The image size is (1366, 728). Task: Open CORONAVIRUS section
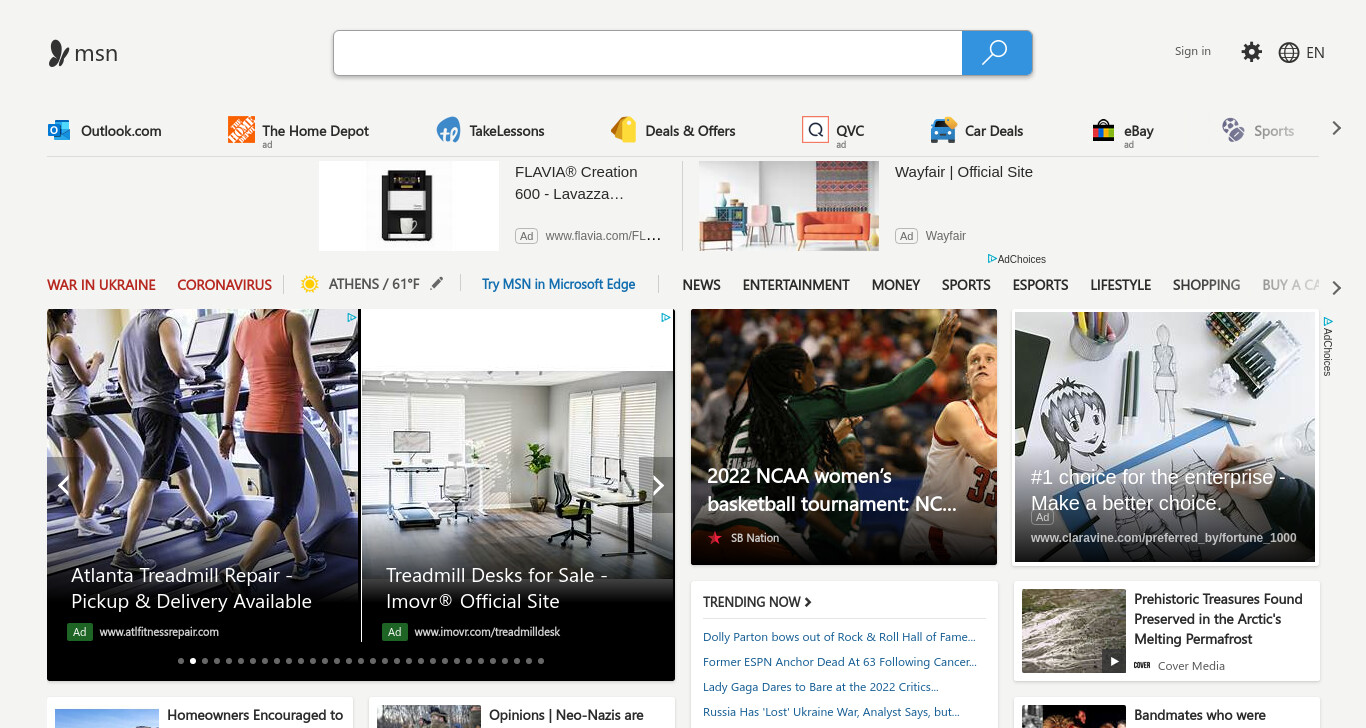pyautogui.click(x=225, y=285)
